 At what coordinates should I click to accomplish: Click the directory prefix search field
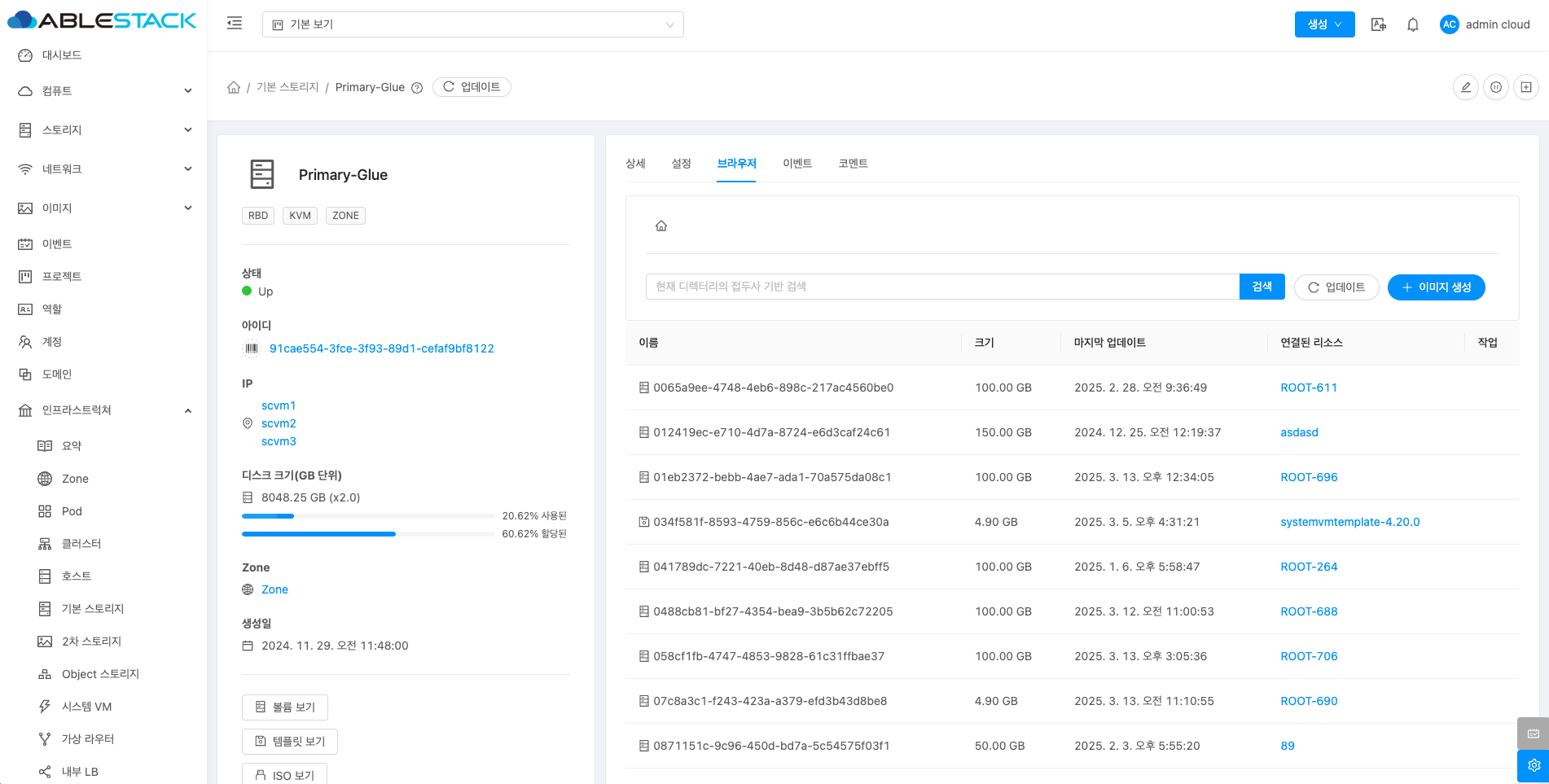point(941,287)
